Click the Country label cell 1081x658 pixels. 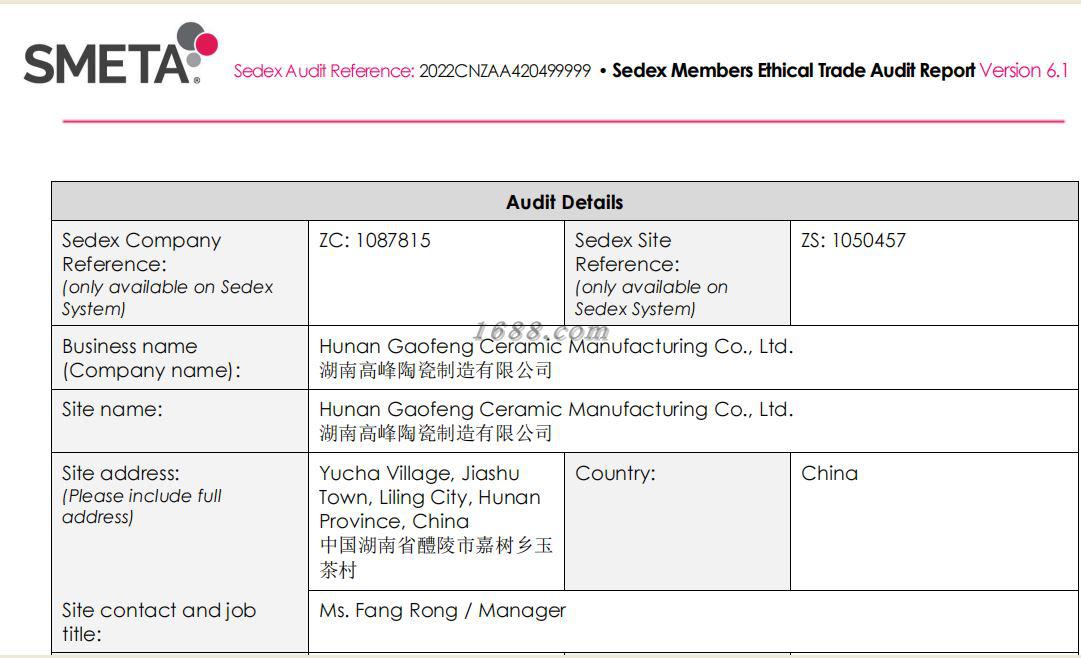tap(677, 521)
